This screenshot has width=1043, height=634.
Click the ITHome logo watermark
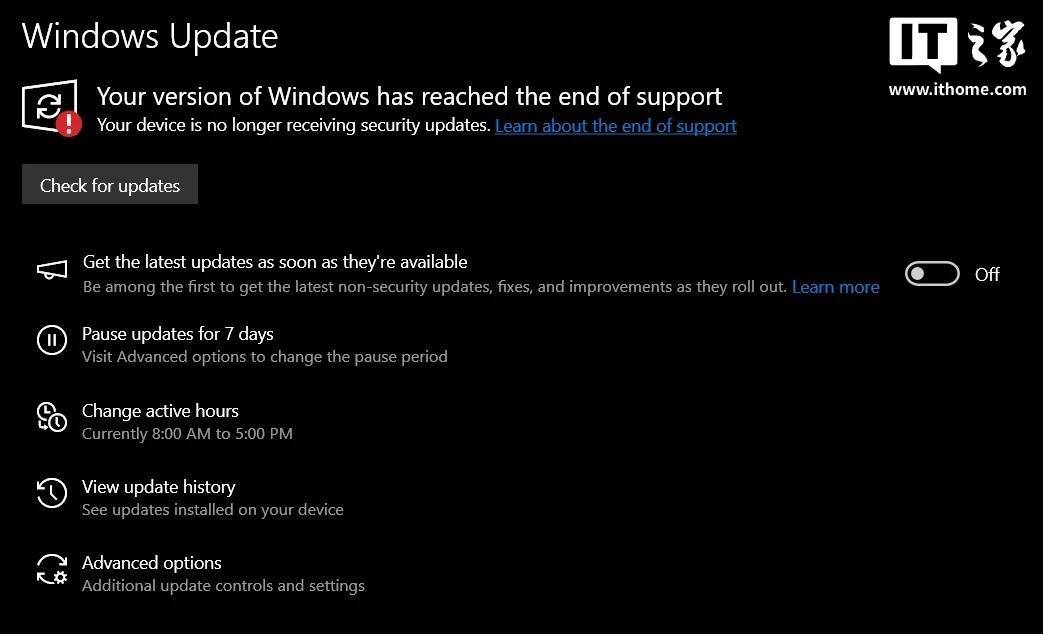coord(957,45)
